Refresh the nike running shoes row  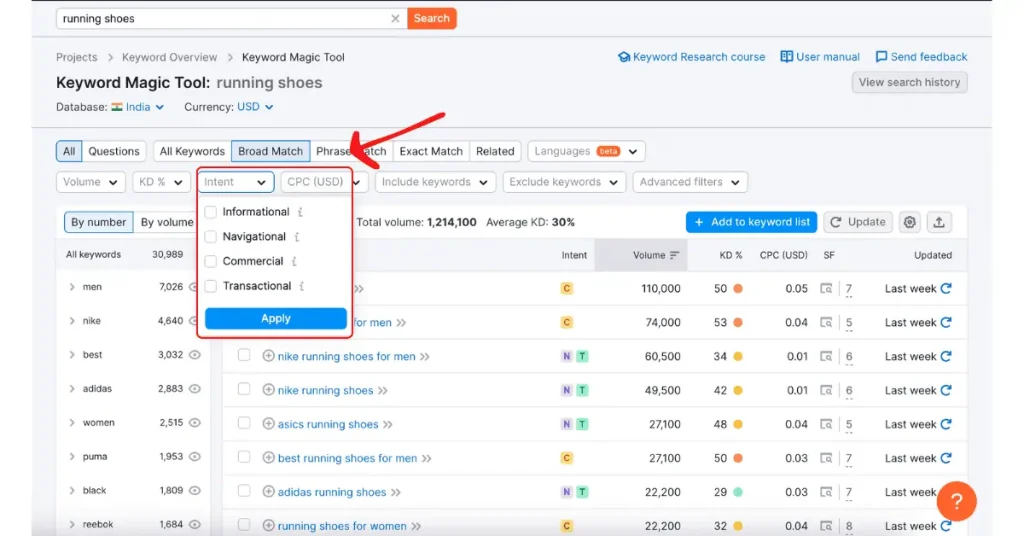946,390
